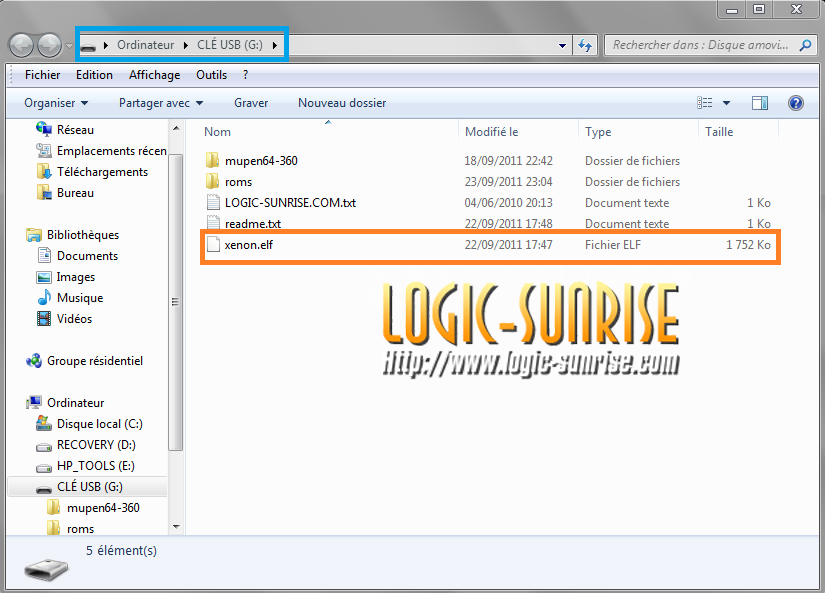
Task: Click Réseau in the navigation pane
Action: tap(75, 130)
